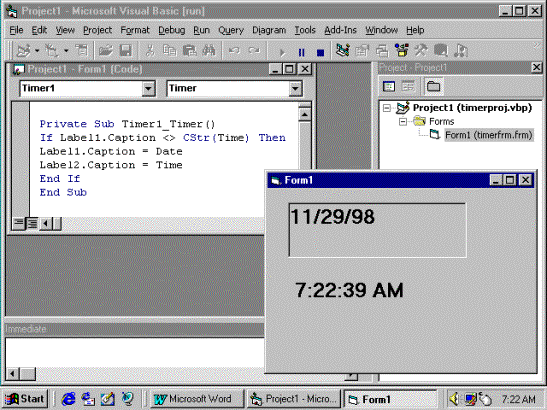
Task: Switch to Full Module View in code window
Action: pyautogui.click(x=32, y=223)
